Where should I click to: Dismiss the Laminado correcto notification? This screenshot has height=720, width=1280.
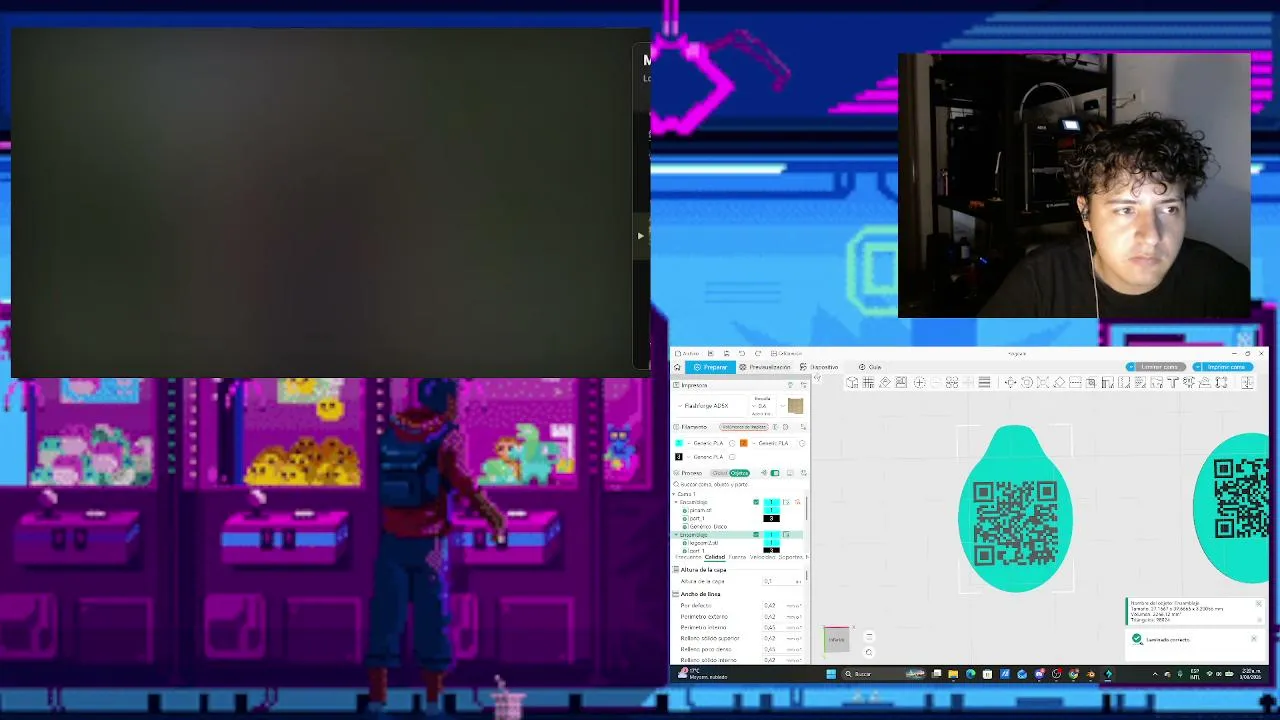(x=1254, y=639)
